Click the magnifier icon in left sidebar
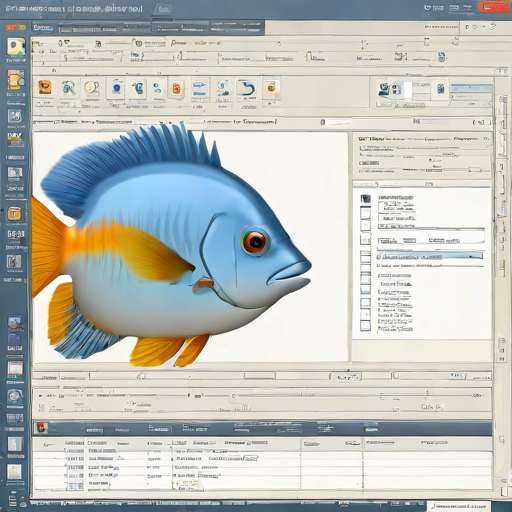 pos(14,323)
